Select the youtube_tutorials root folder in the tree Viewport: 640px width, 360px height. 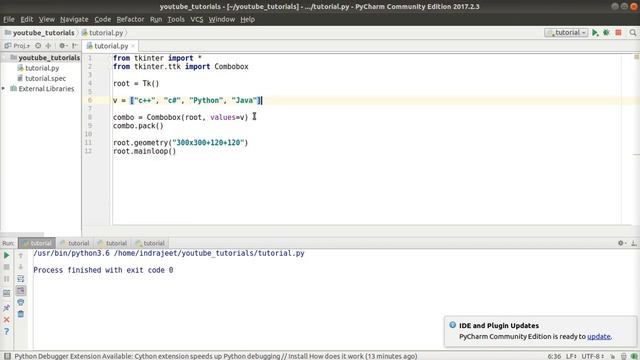45,58
